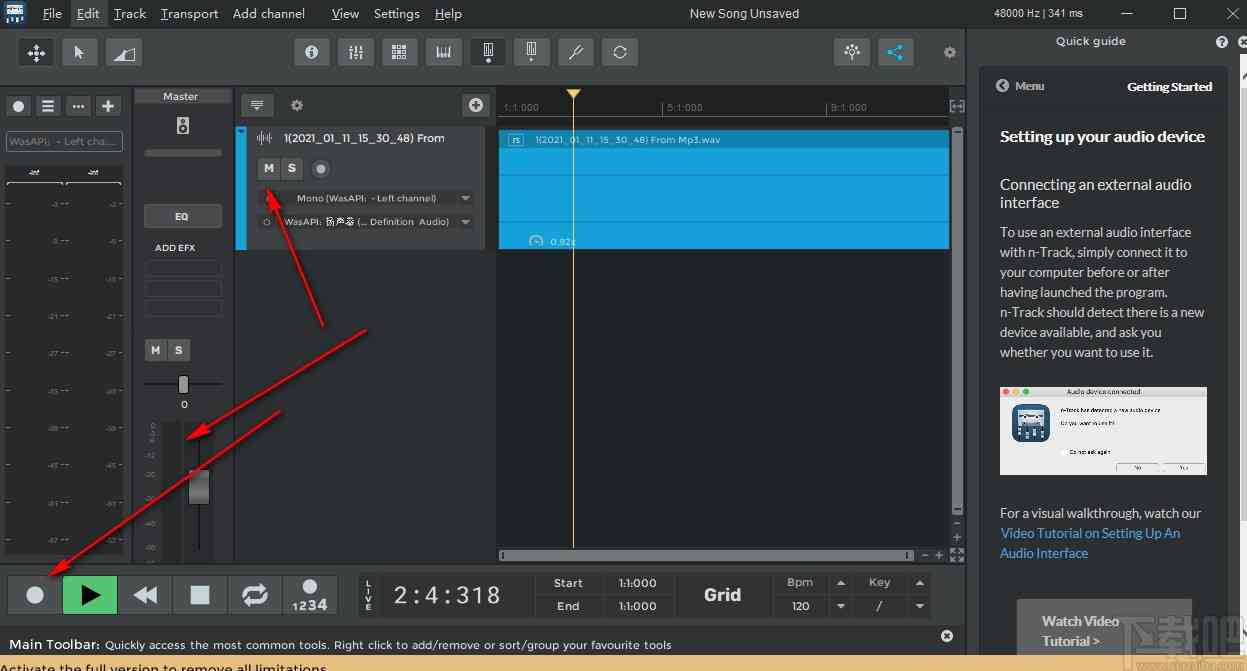
Task: Toggle the small circle beside the WasAPI output device
Action: click(x=266, y=222)
